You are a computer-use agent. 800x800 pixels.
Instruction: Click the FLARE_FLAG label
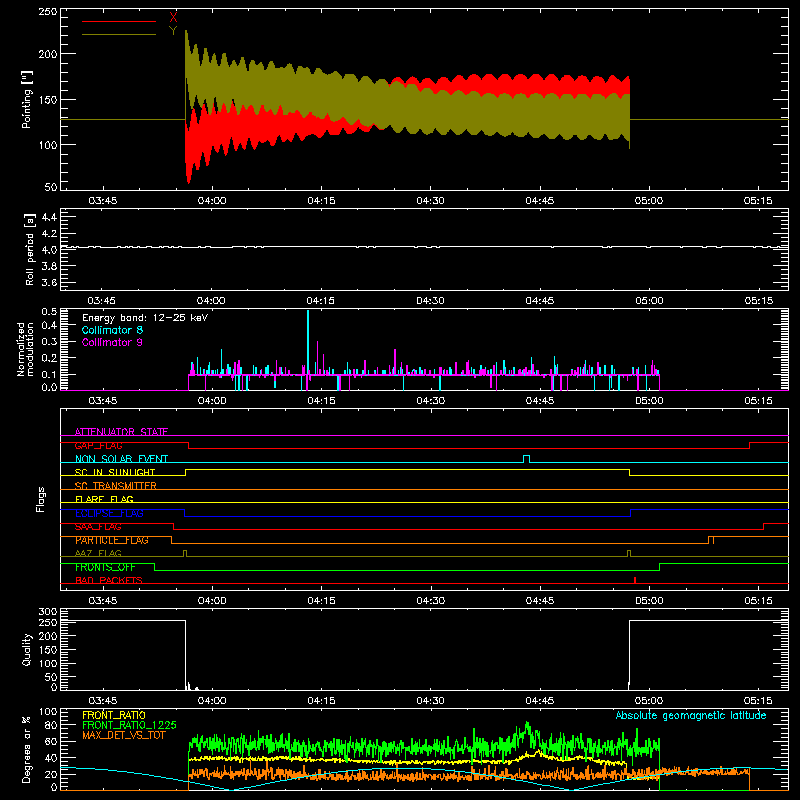click(x=104, y=499)
